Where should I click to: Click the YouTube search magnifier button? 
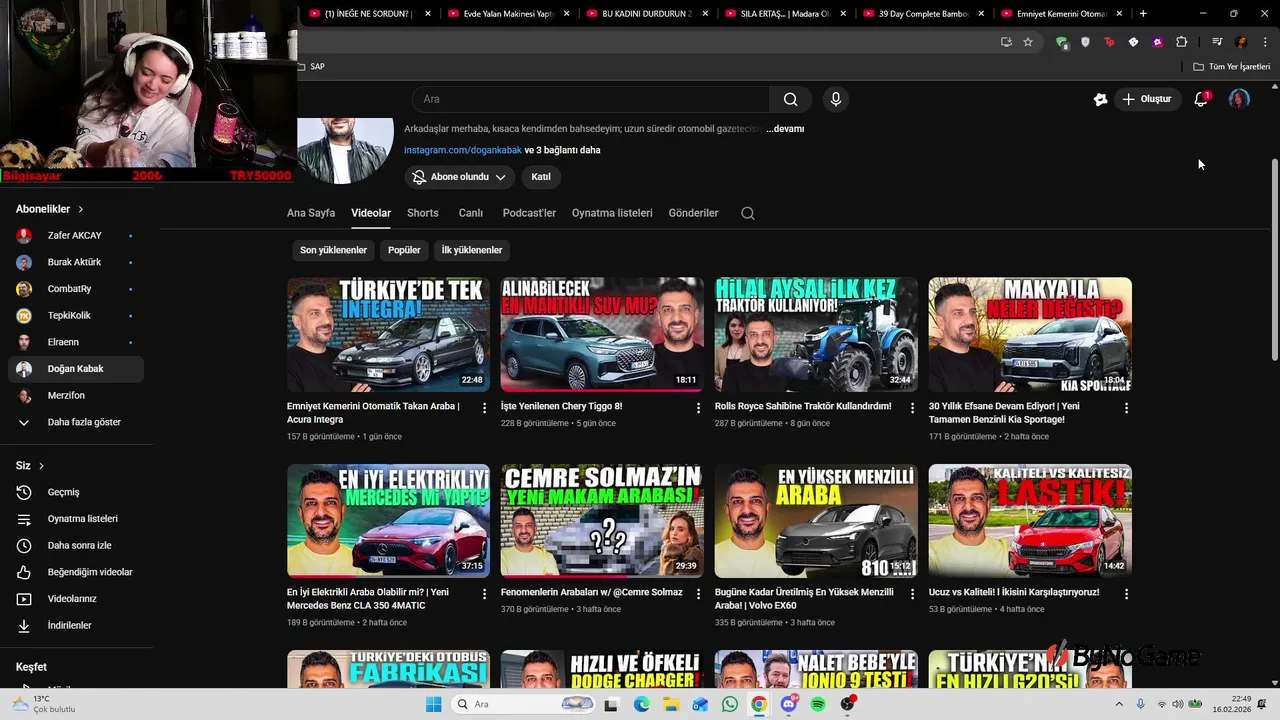(x=790, y=99)
